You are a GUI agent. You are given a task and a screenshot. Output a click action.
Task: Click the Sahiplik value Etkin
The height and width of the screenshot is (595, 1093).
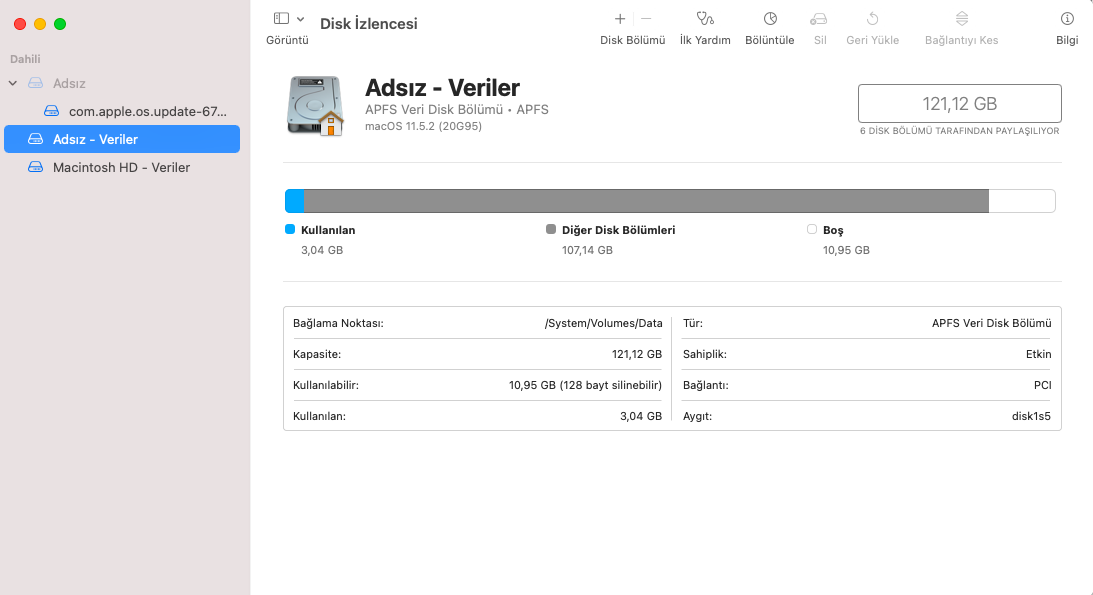[x=1039, y=354]
